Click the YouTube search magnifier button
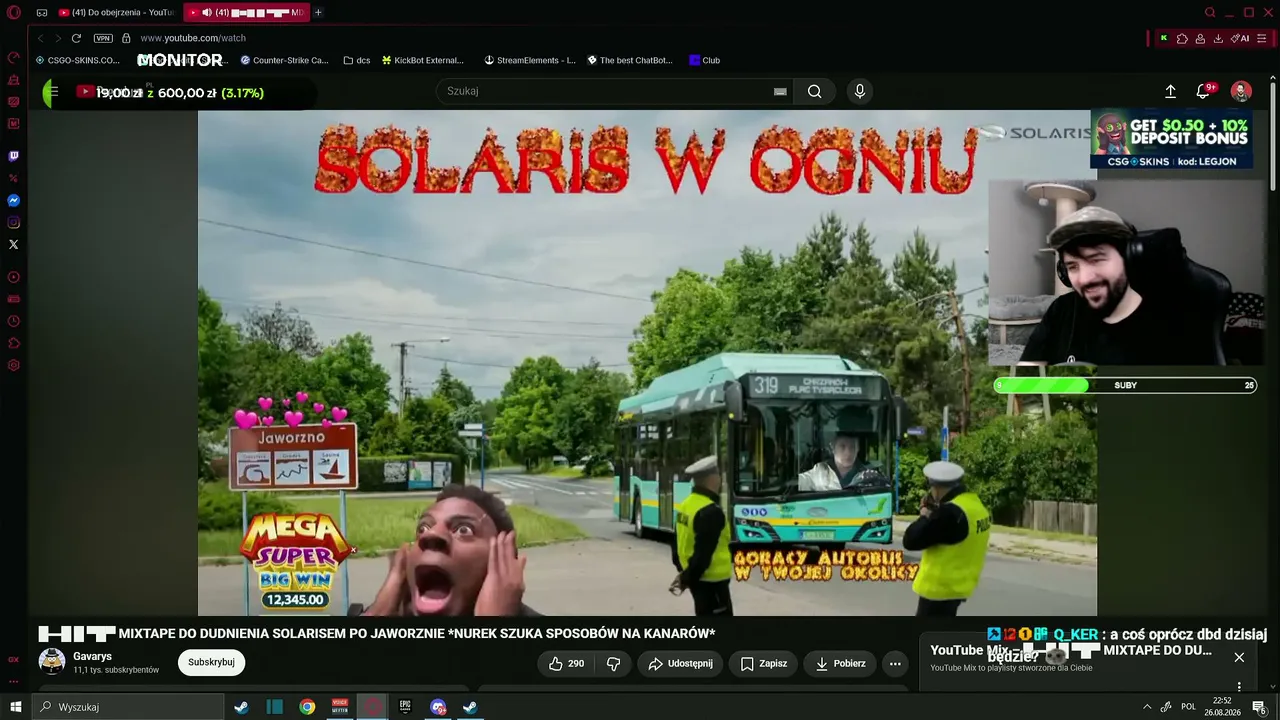This screenshot has height=720, width=1280. pos(815,91)
